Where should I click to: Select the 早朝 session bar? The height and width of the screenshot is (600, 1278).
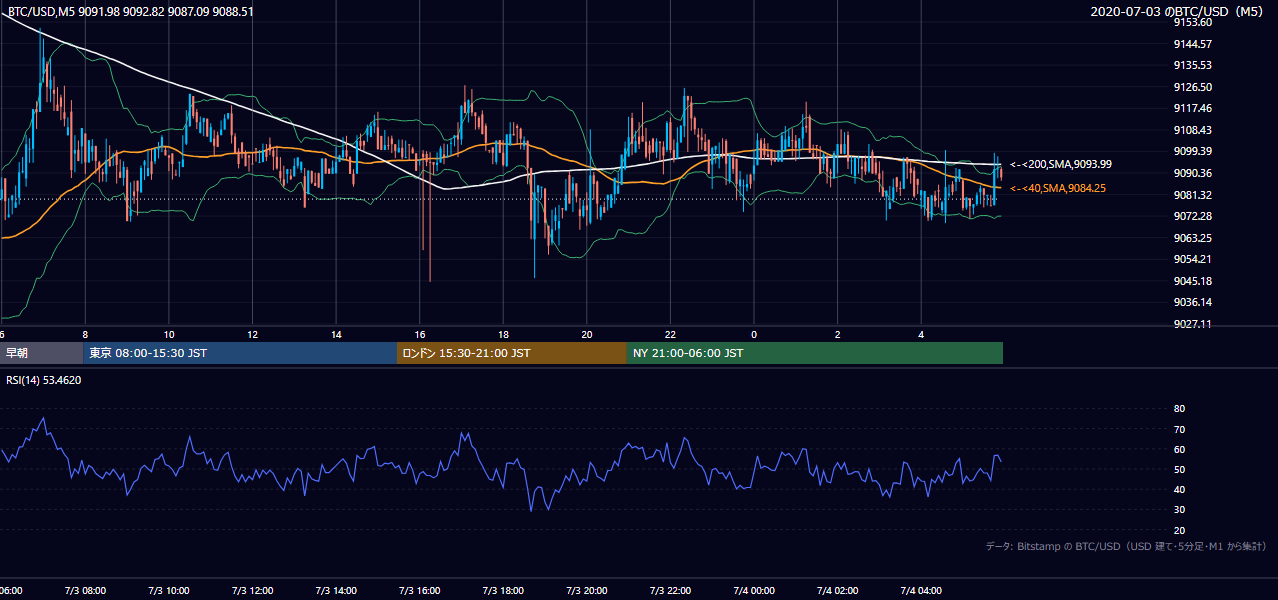click(x=41, y=353)
